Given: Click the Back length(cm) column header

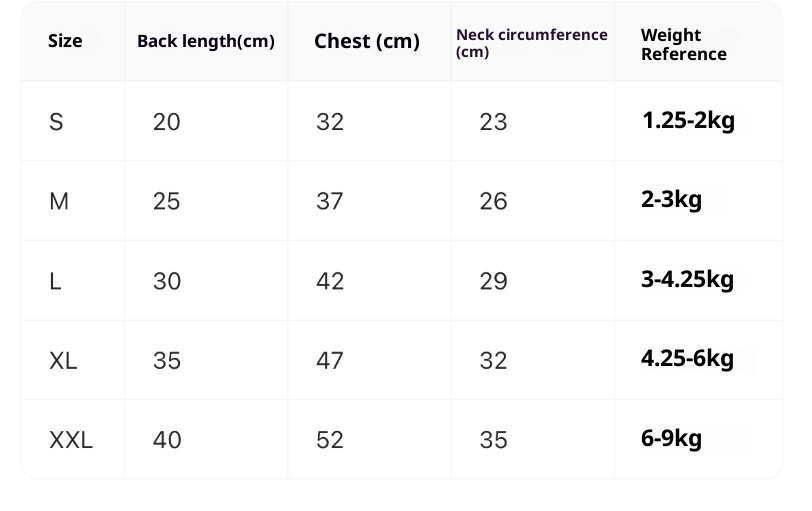Looking at the screenshot, I should click(205, 41).
